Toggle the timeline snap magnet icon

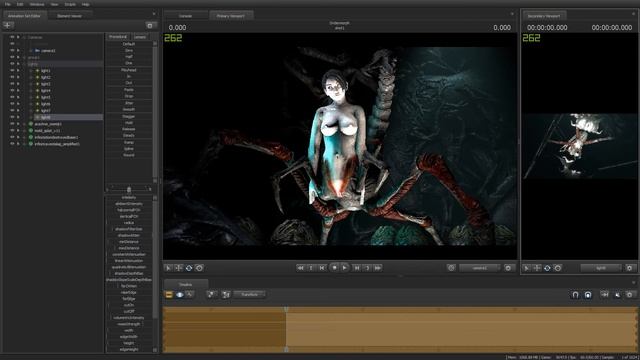[x=575, y=295]
